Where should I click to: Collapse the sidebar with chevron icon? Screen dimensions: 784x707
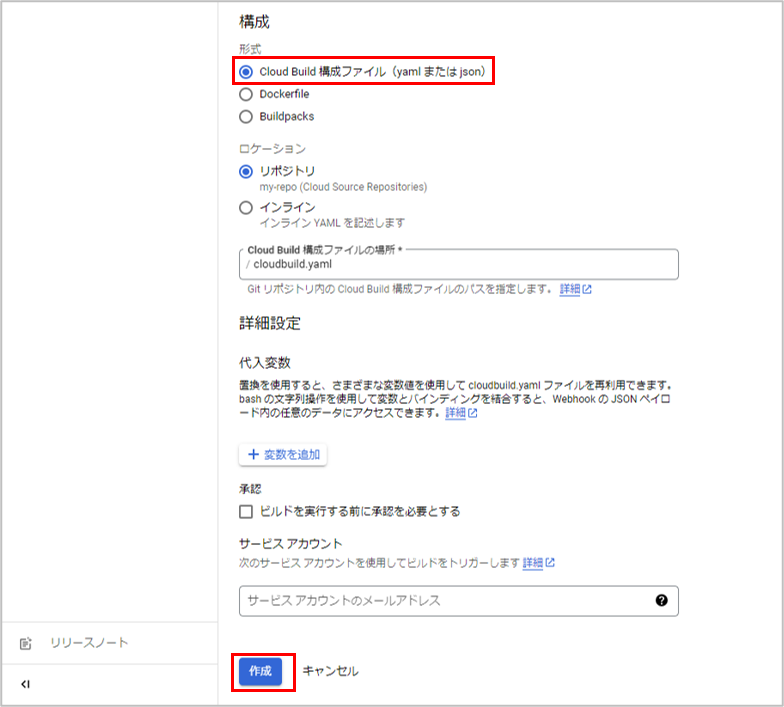(26, 684)
